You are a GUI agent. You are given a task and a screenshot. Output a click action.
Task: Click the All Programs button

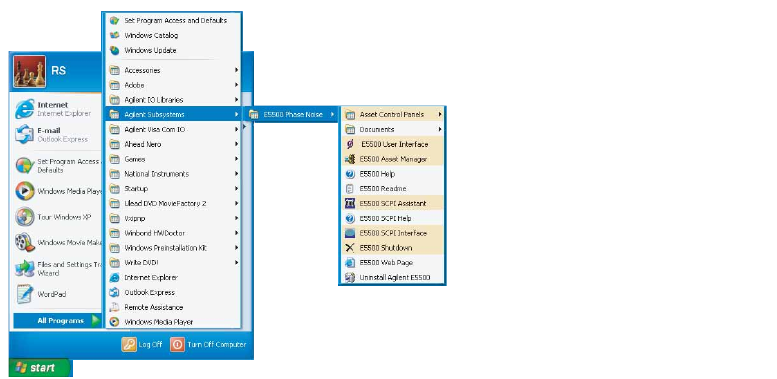click(x=57, y=321)
